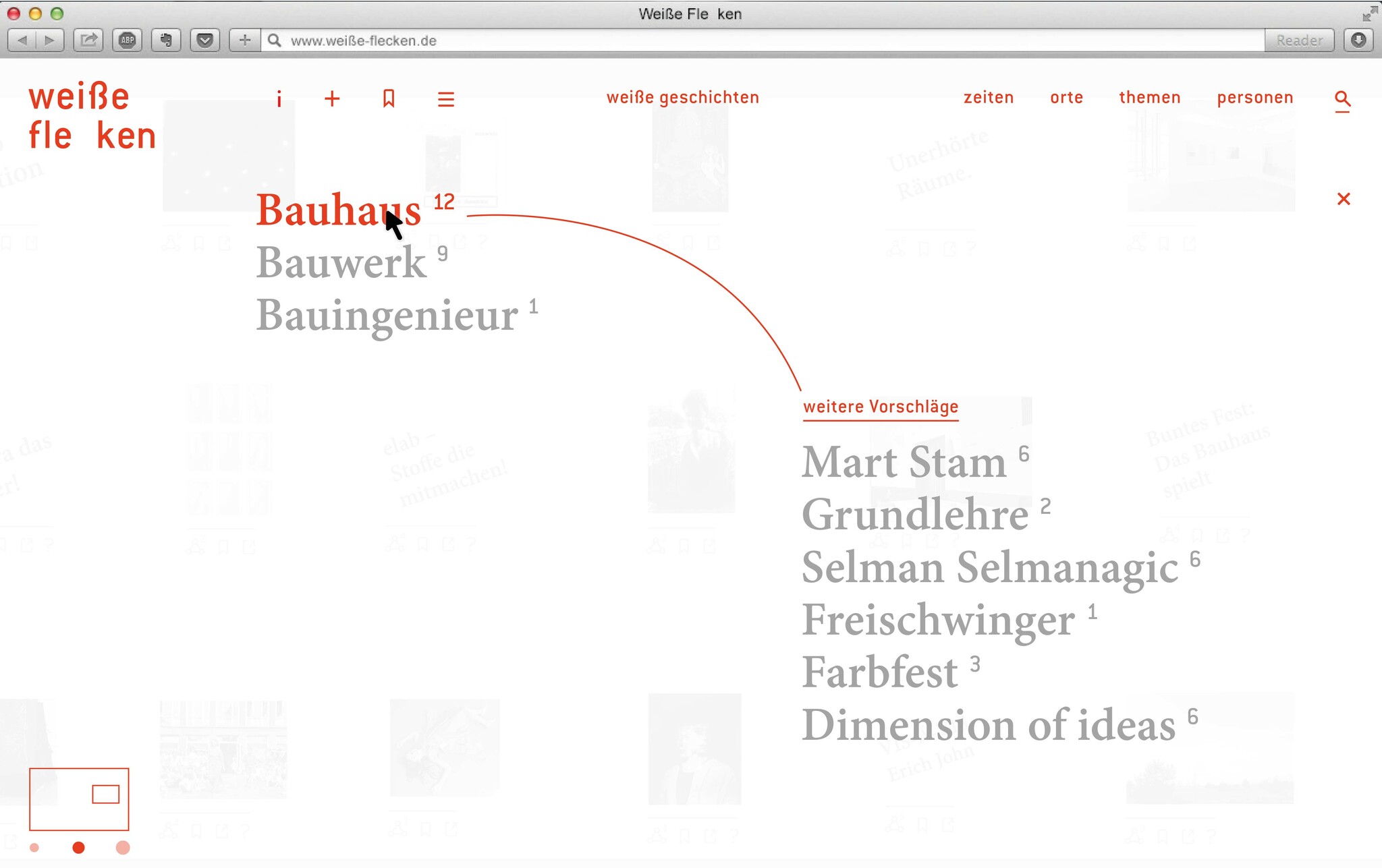Screen dimensions: 1382x868
Task: Click the plus icon in site header
Action: [x=332, y=99]
